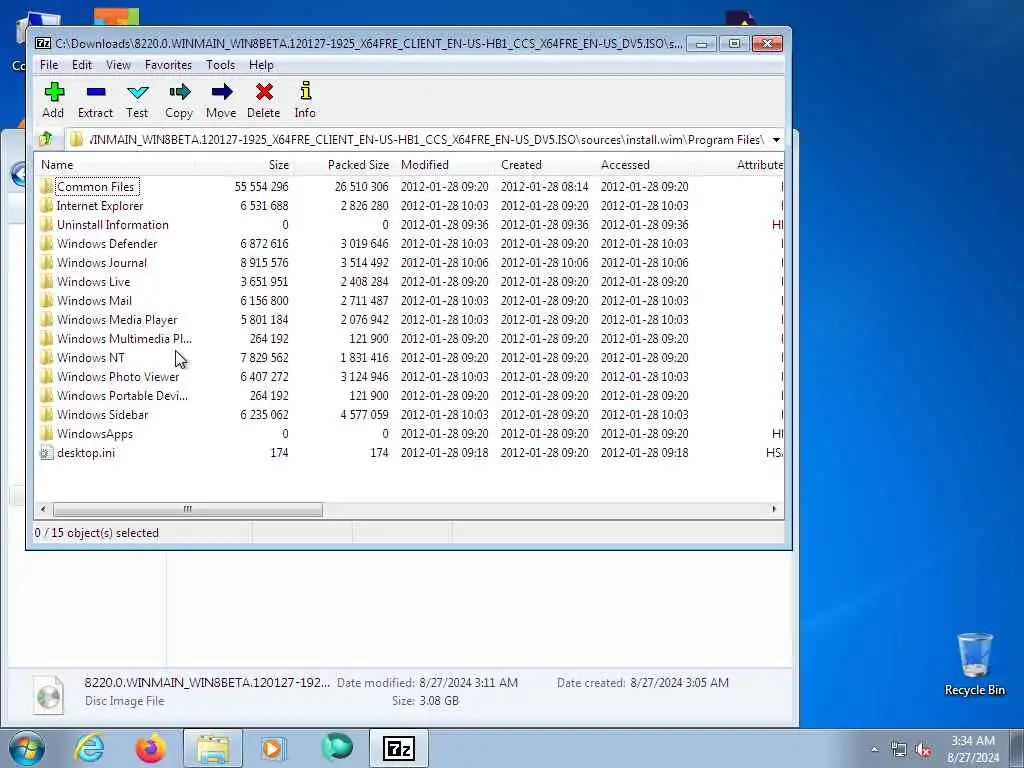Screen dimensions: 1024x768
Task: Select the Windows NT row
Action: click(409, 357)
